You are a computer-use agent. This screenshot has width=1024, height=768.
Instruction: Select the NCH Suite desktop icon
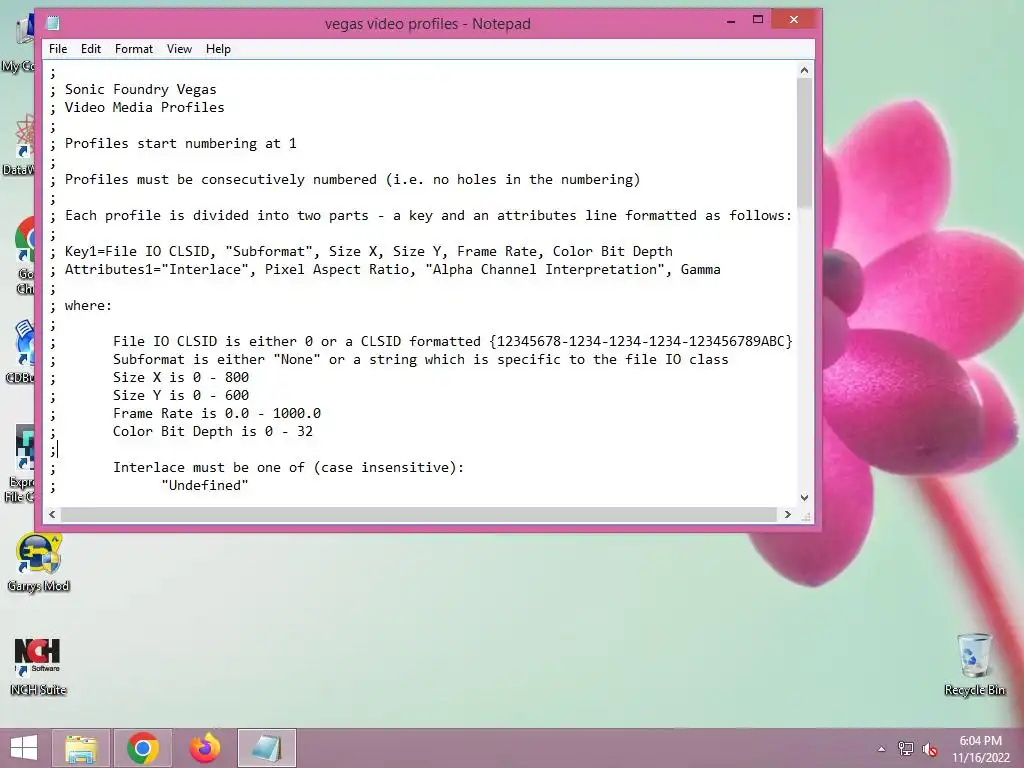tap(38, 665)
